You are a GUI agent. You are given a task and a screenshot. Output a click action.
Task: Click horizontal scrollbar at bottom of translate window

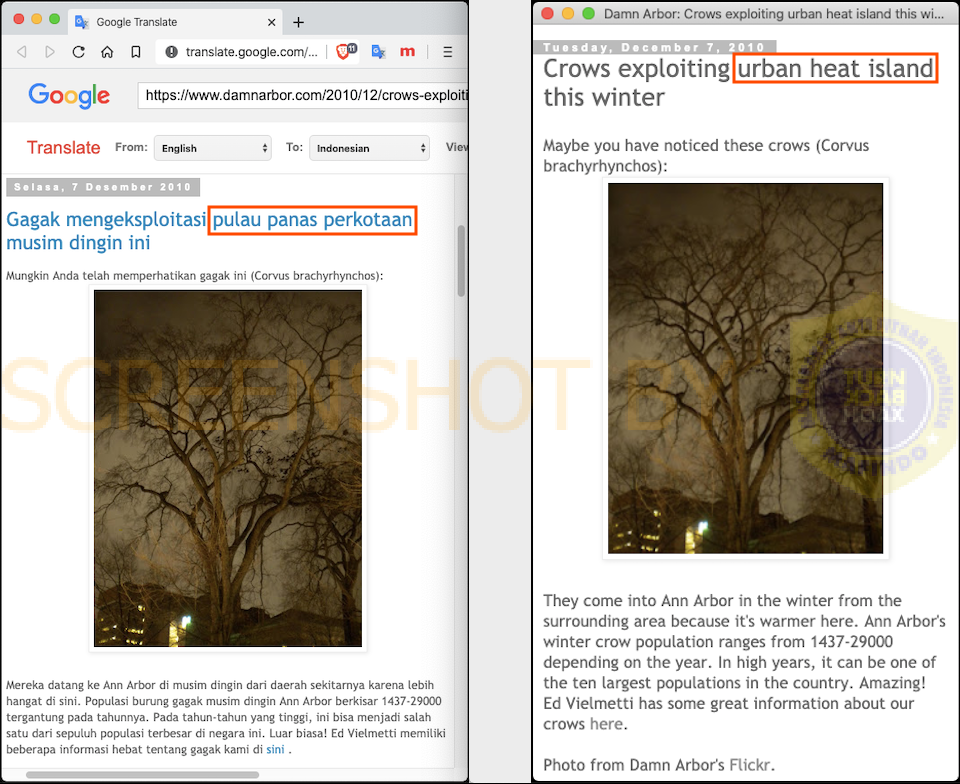pyautogui.click(x=142, y=775)
